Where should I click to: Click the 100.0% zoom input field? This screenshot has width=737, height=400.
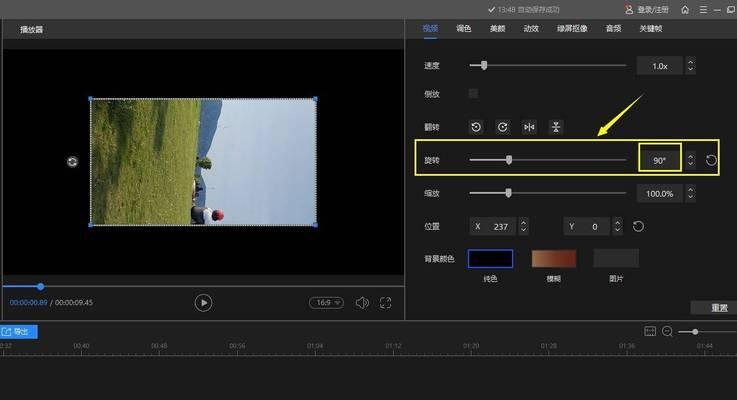click(659, 193)
